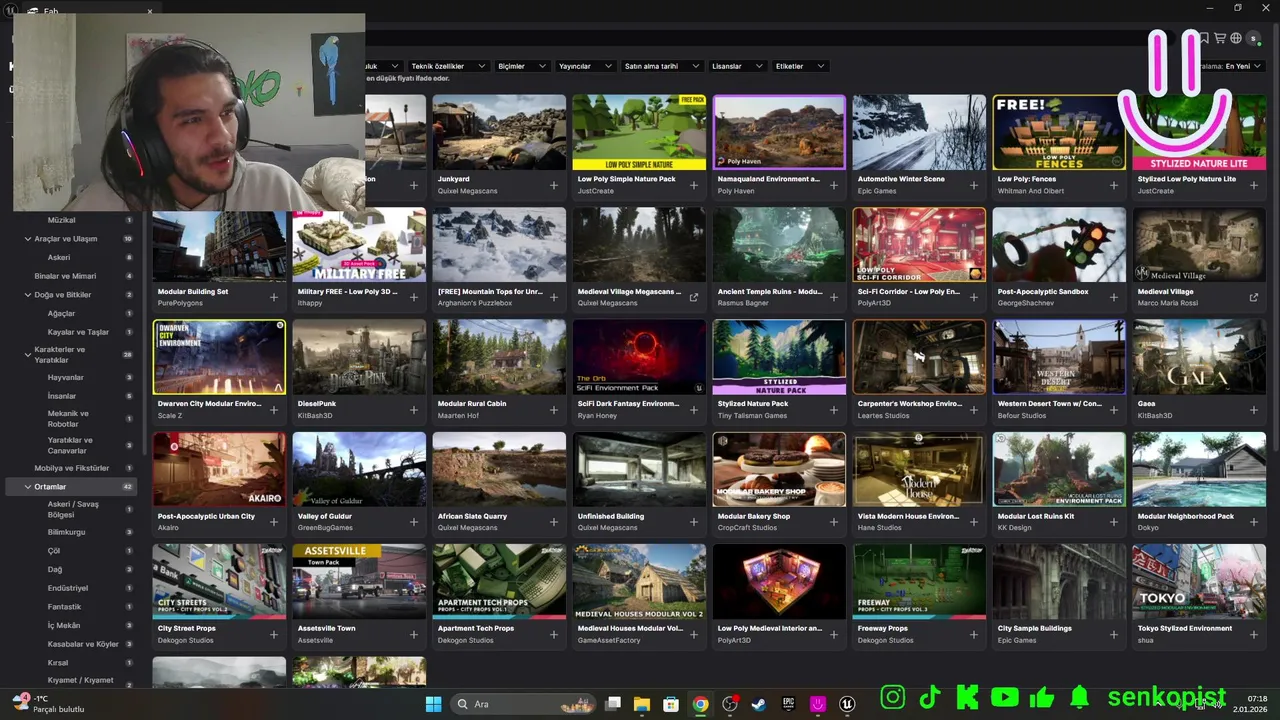Collapse the Doğa ve Bitkiler chevron

(x=27, y=295)
